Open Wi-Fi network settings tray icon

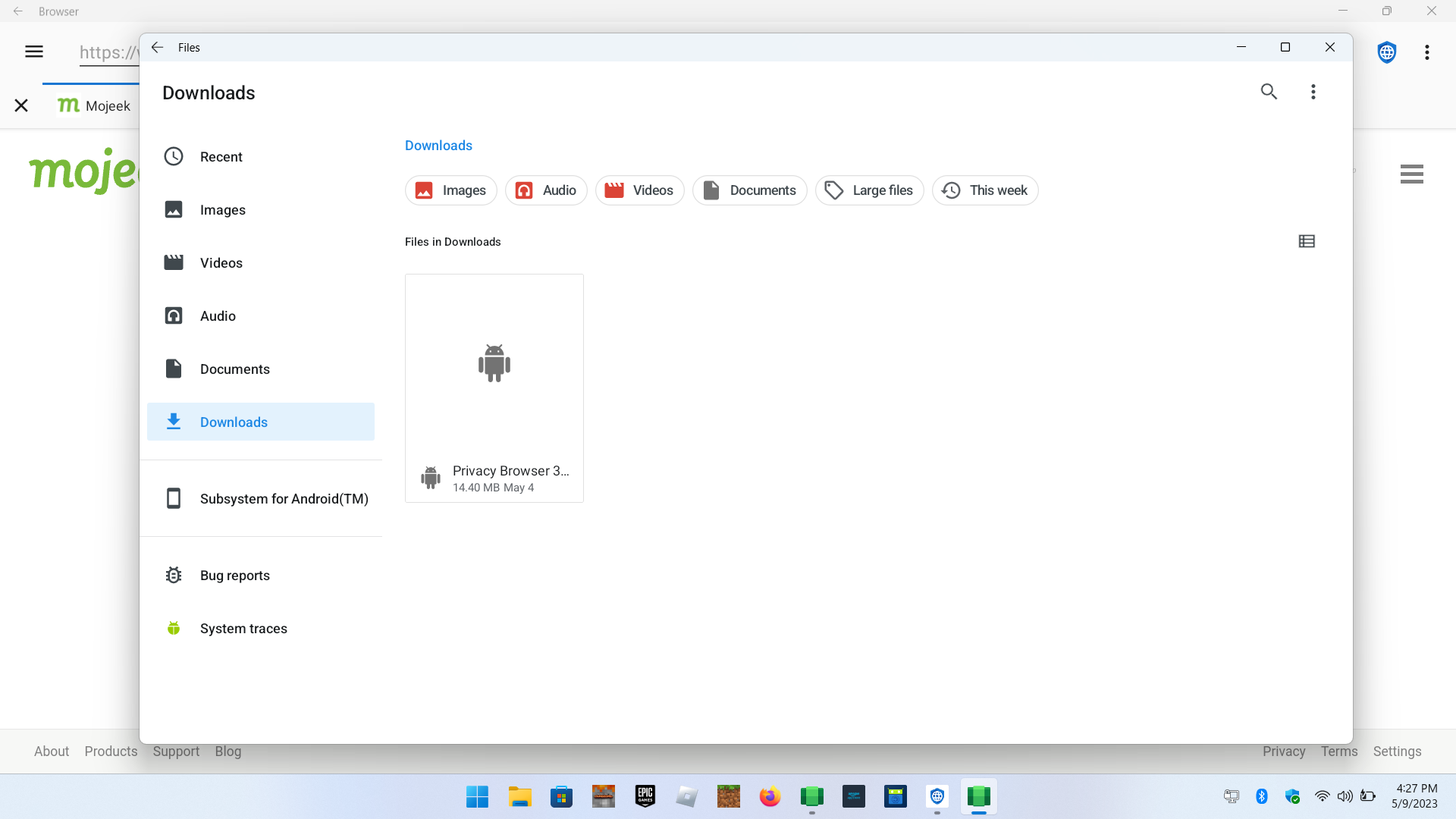tap(1322, 796)
